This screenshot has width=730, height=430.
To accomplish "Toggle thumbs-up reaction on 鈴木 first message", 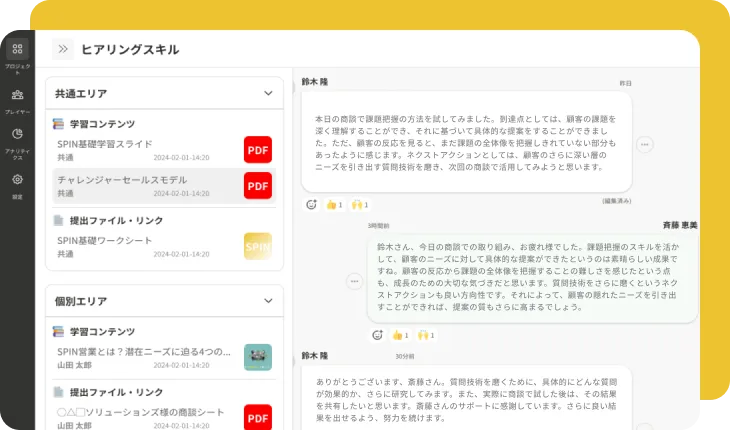I will pos(335,205).
